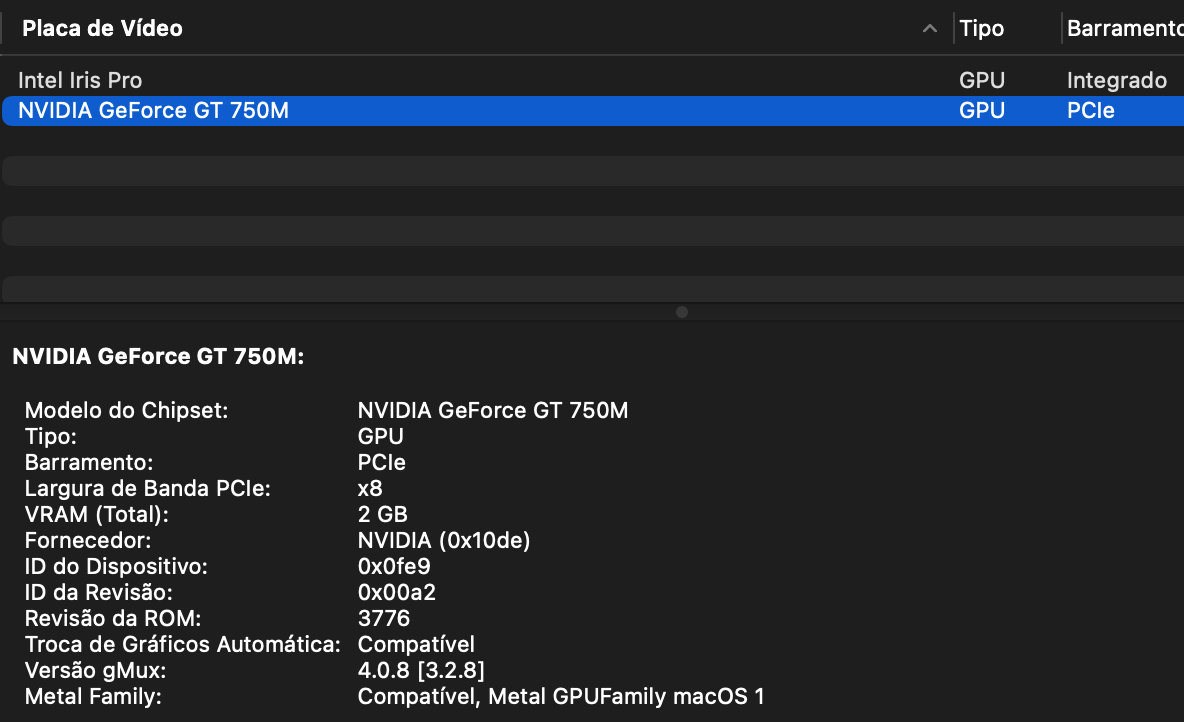This screenshot has width=1184, height=722.
Task: Click the Modelo do Chipset value text
Action: coord(492,410)
